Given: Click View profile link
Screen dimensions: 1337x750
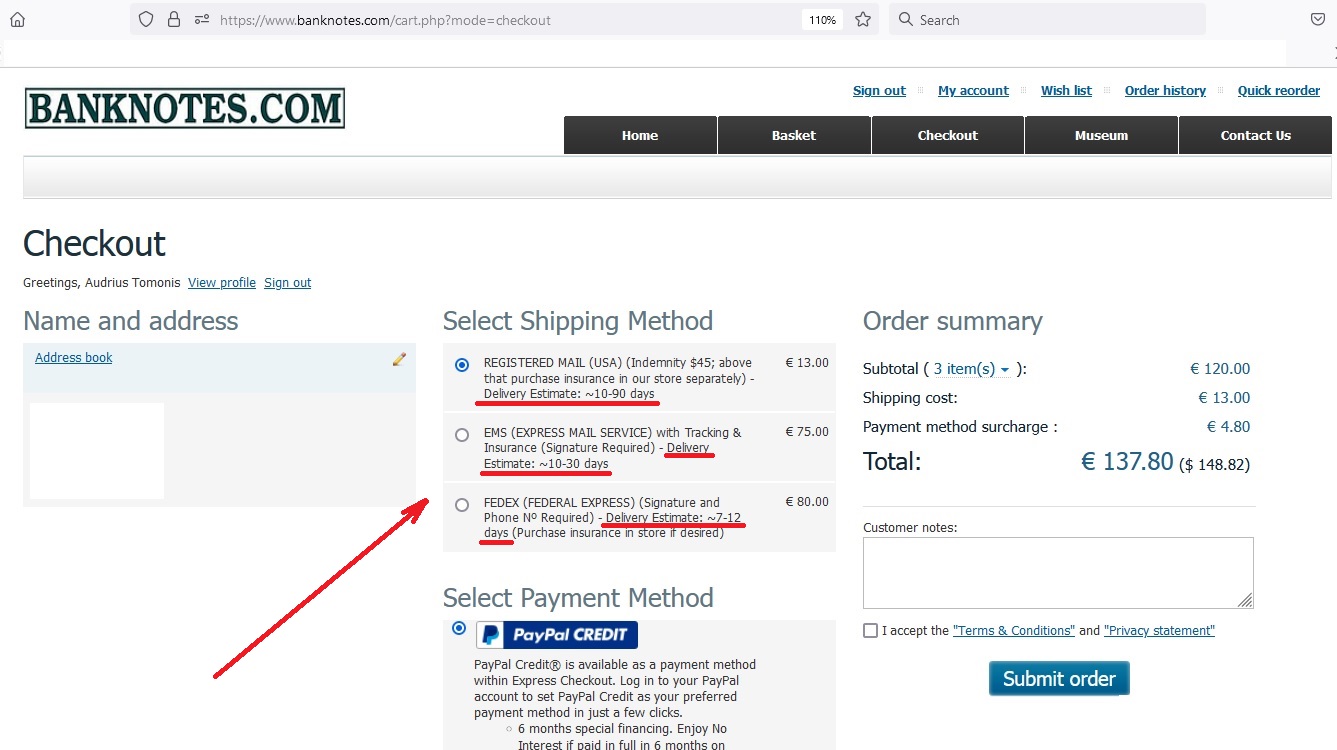Looking at the screenshot, I should [x=222, y=283].
